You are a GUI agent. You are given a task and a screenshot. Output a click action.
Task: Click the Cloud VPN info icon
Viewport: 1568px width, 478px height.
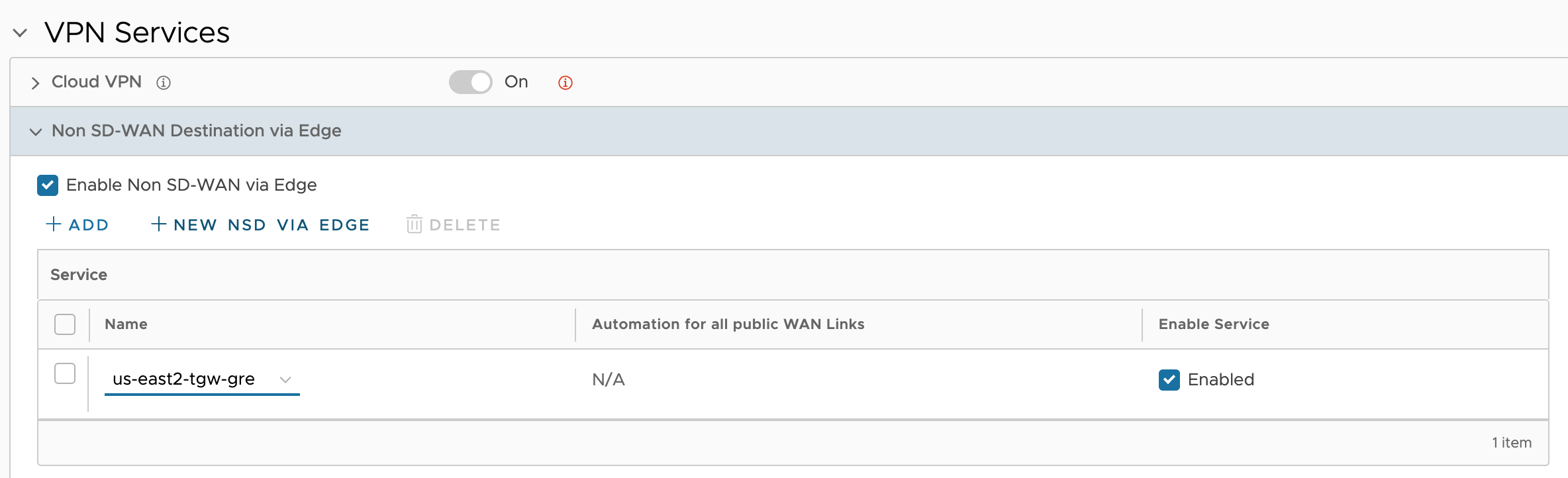tap(164, 83)
